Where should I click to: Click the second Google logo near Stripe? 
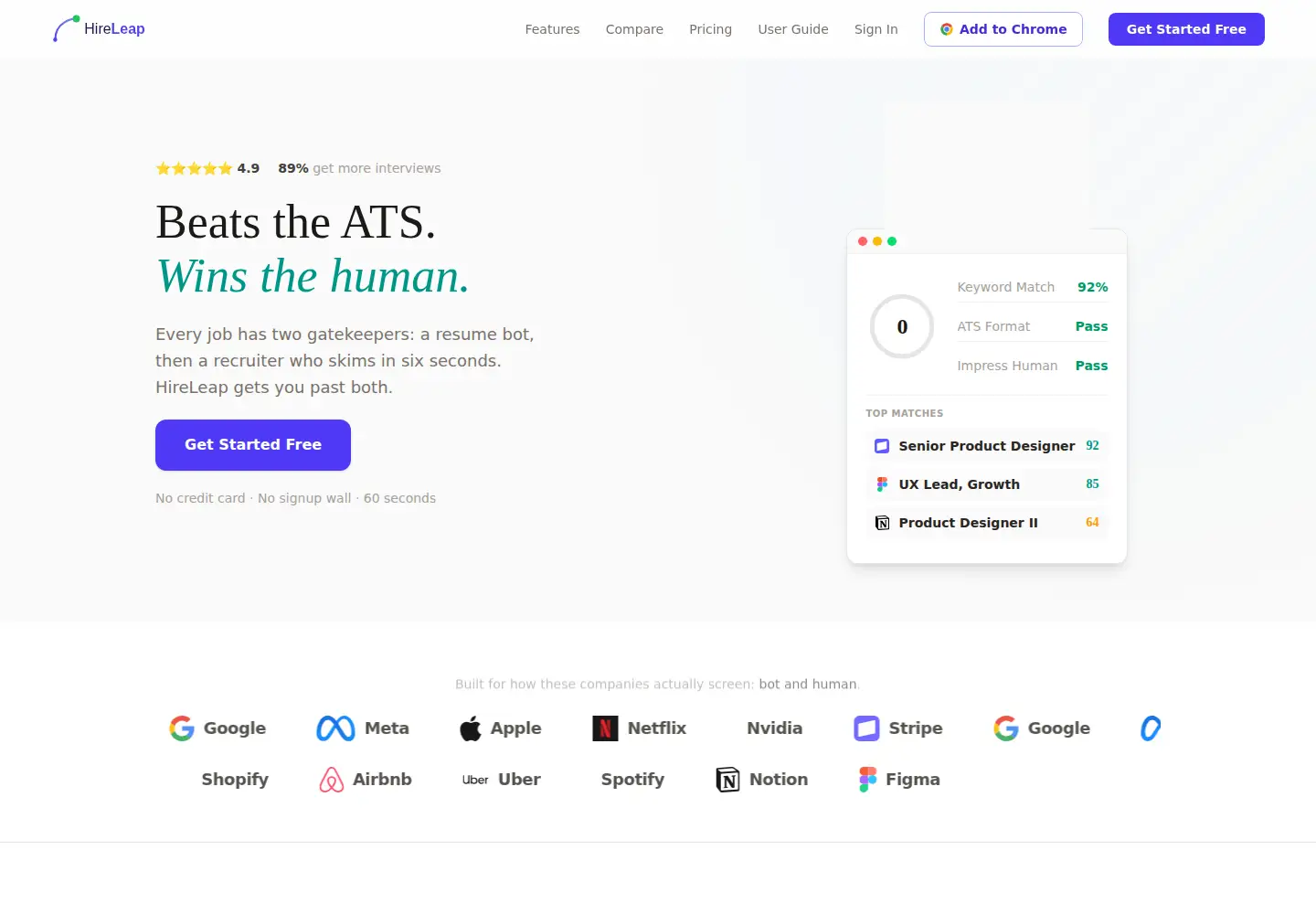[1006, 728]
